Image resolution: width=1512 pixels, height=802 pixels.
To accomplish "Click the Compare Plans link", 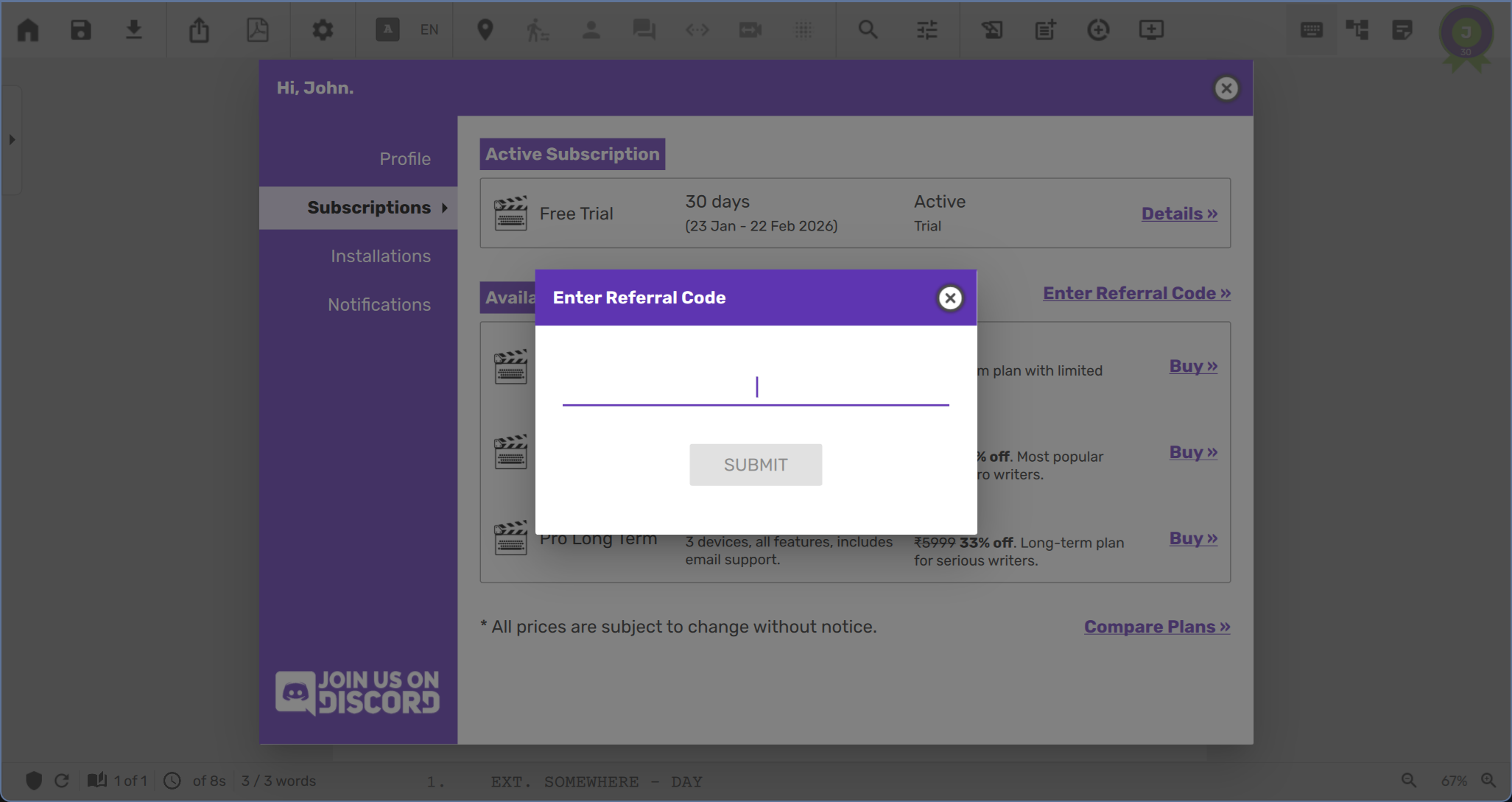I will (1156, 627).
